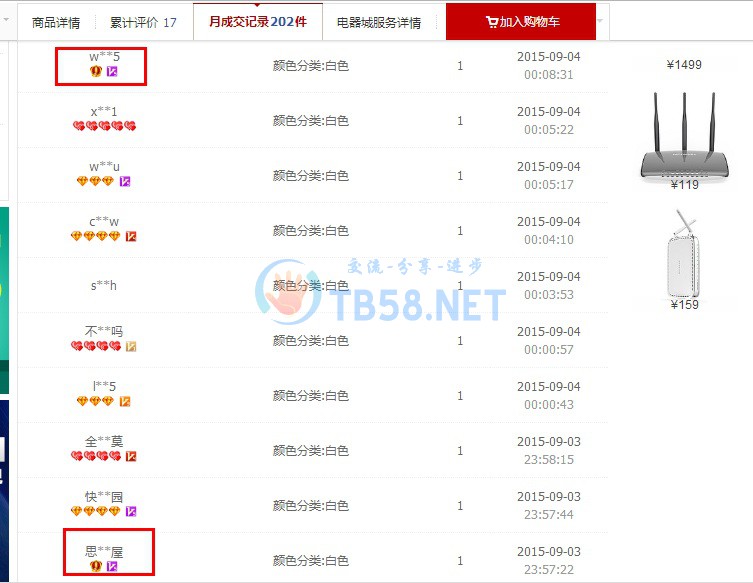The height and width of the screenshot is (583, 753).
Task: Click the crown rank icon under w**5
Action: (96, 72)
